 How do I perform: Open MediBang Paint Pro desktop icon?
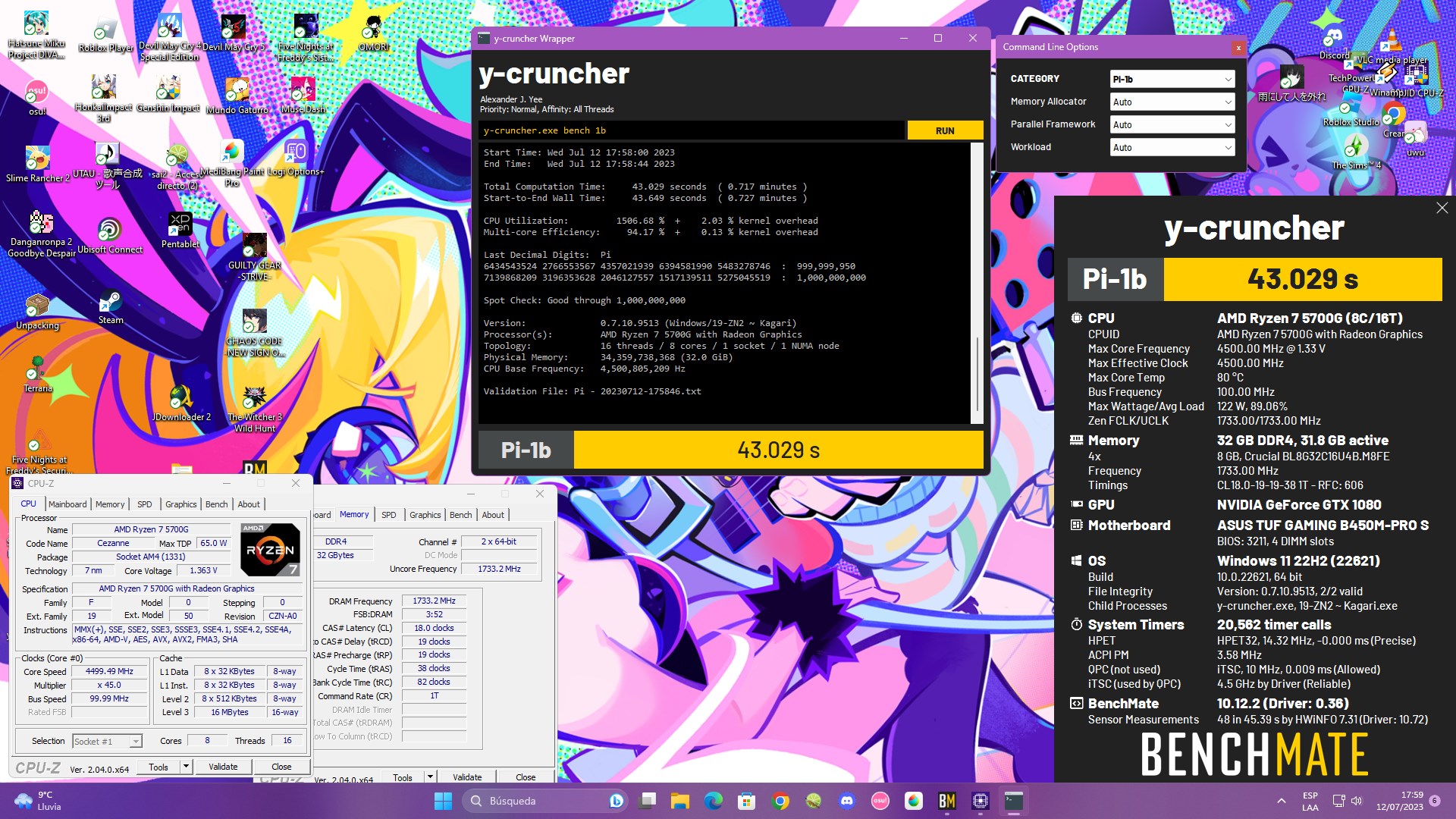232,163
